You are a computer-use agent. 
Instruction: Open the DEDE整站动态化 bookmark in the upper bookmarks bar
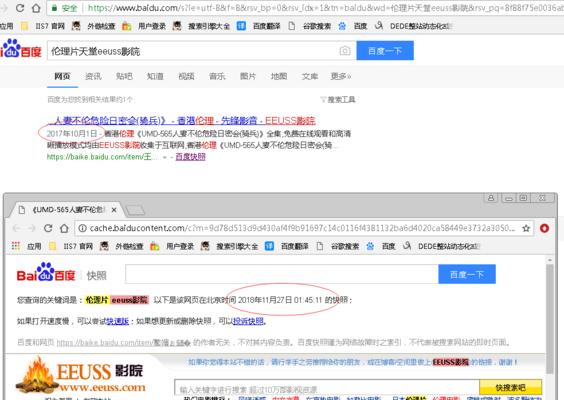point(413,26)
